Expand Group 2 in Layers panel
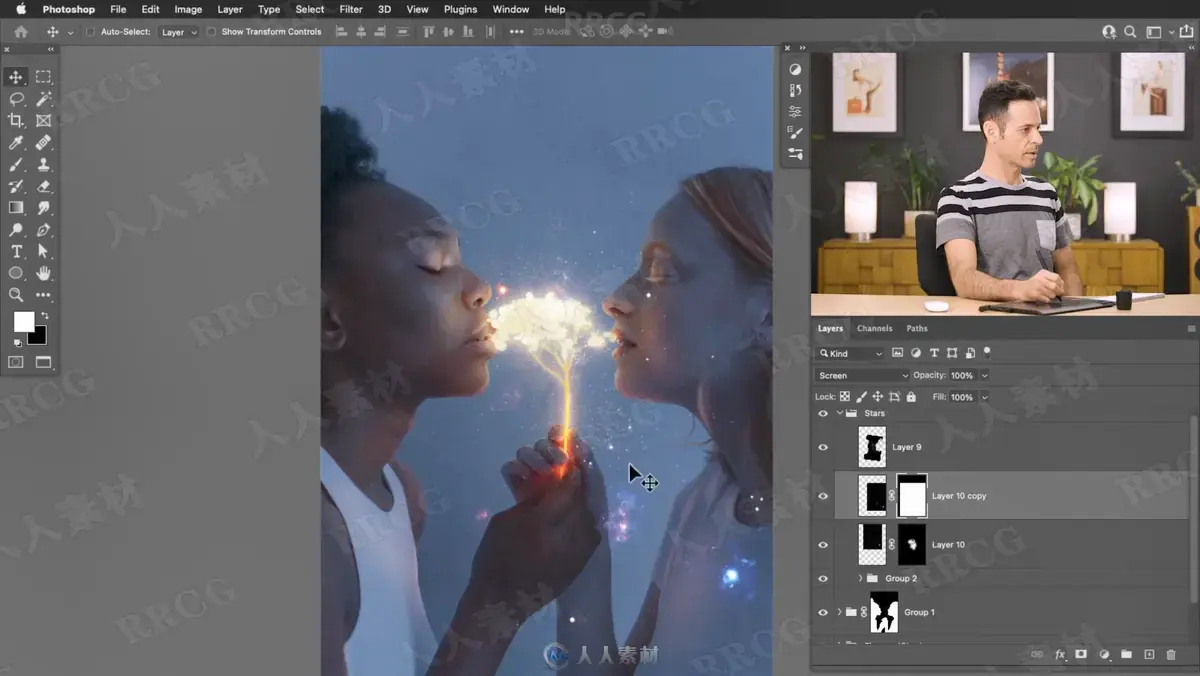This screenshot has width=1200, height=676. point(860,579)
